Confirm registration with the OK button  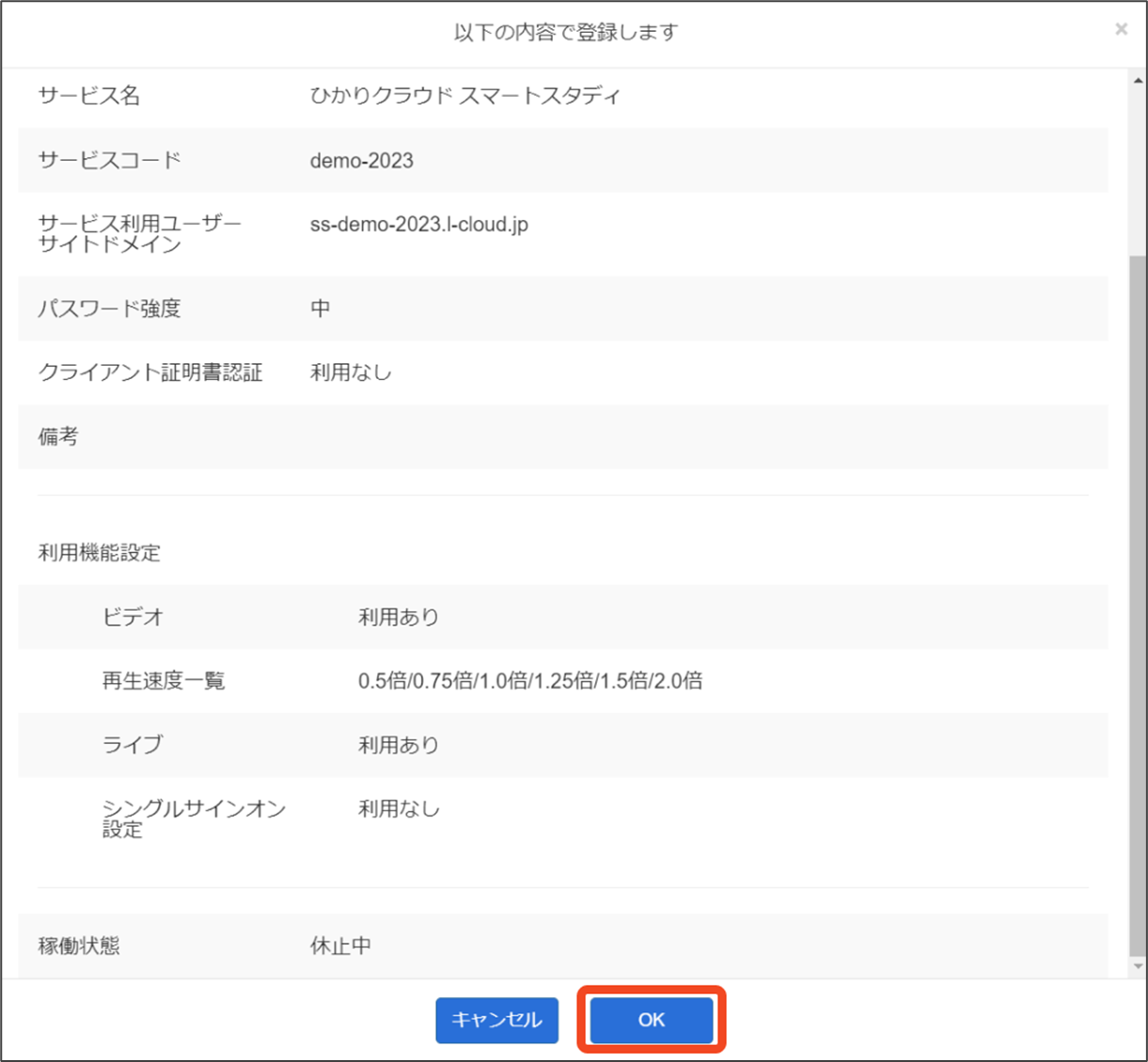(651, 1020)
